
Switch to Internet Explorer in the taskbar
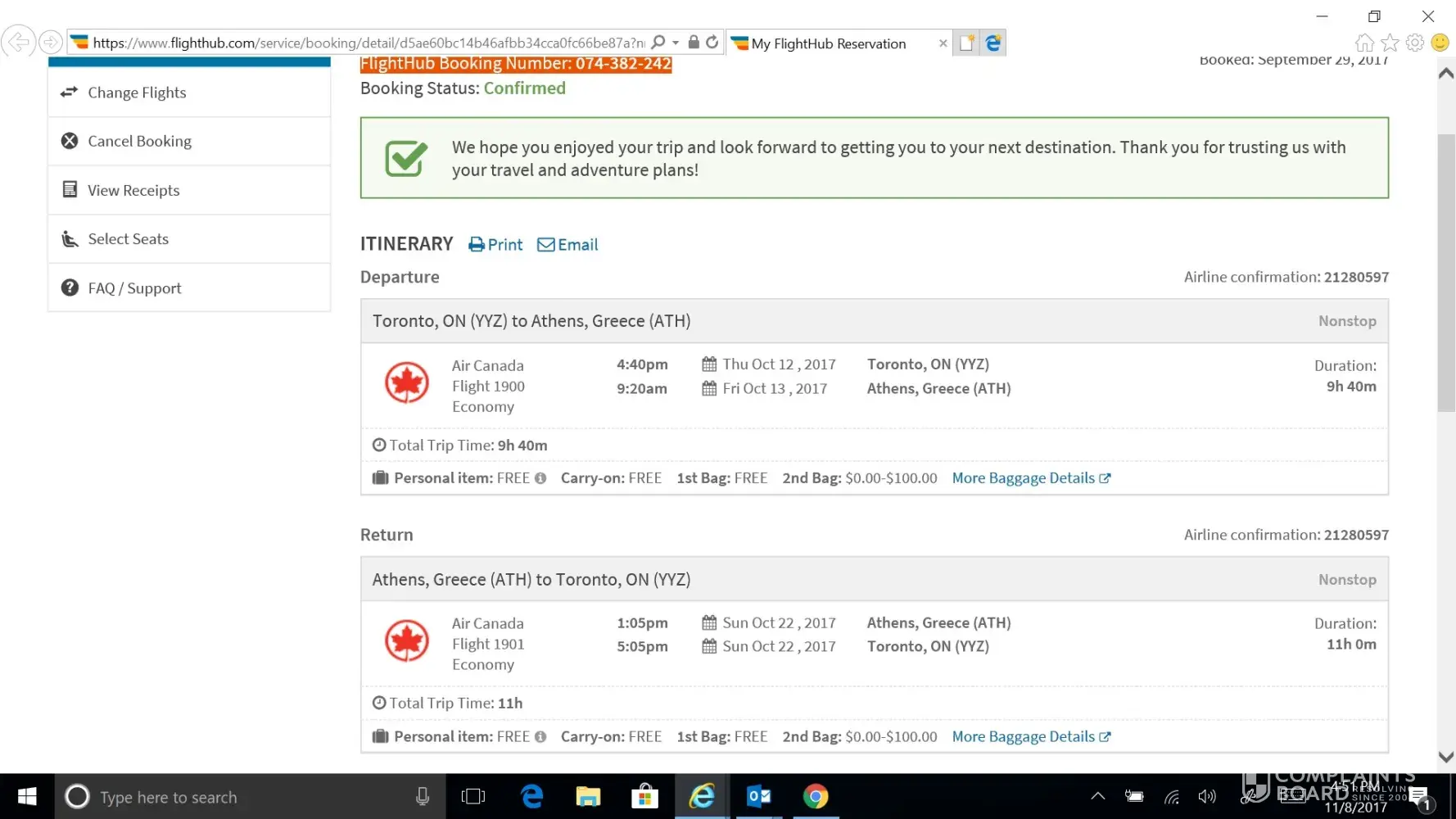[702, 797]
